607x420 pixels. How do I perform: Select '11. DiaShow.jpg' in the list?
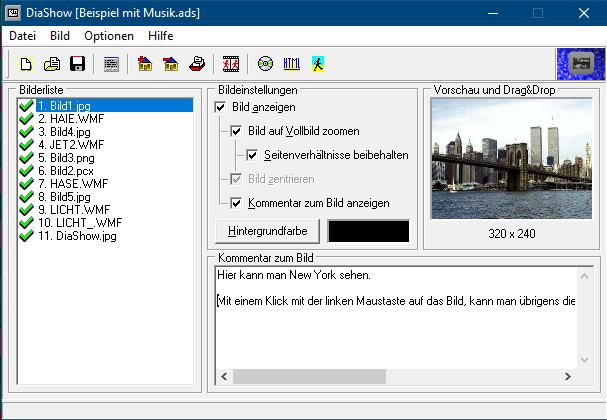pos(78,236)
